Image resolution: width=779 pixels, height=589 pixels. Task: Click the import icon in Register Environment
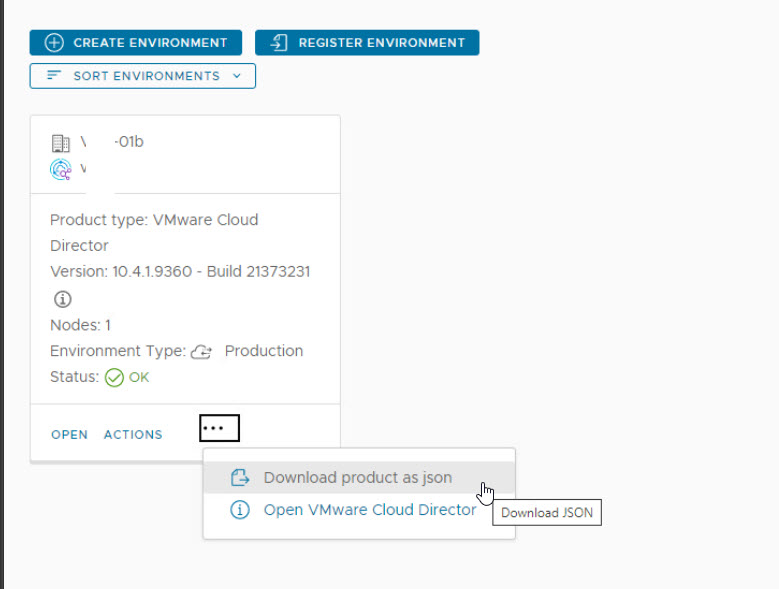[279, 43]
